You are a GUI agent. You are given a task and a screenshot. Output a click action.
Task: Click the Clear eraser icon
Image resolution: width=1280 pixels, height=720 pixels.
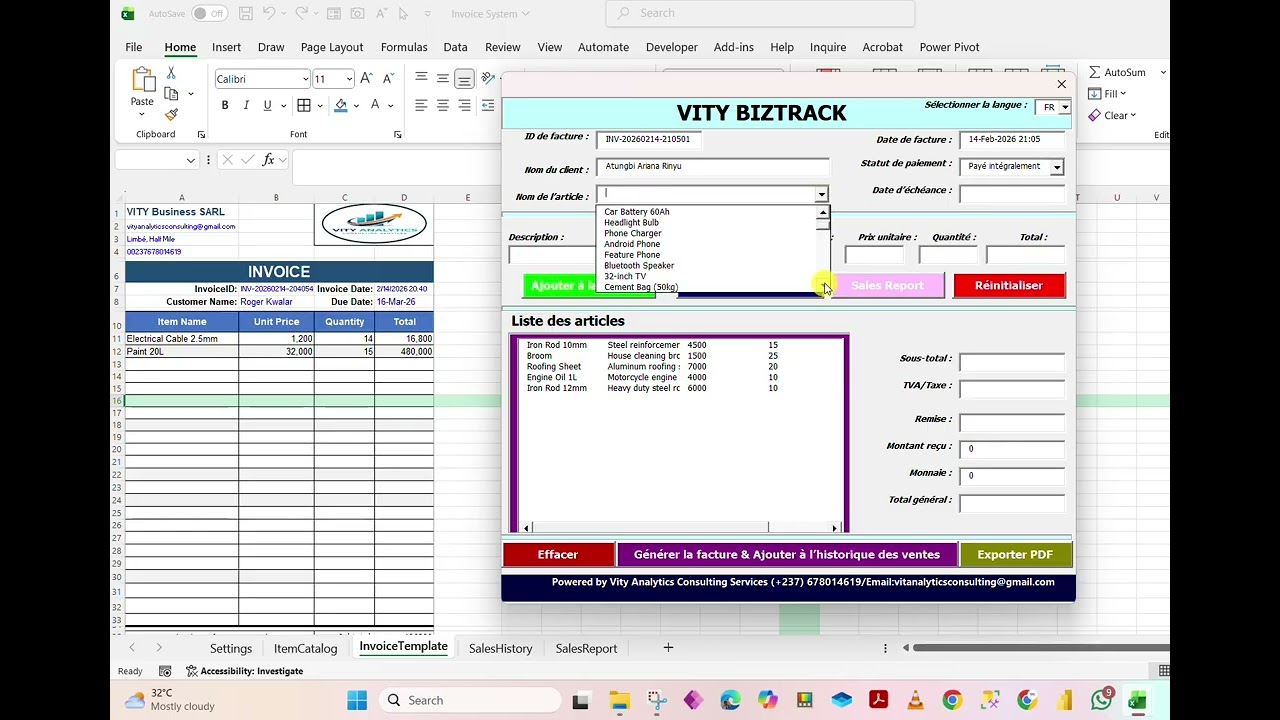[x=1095, y=115]
